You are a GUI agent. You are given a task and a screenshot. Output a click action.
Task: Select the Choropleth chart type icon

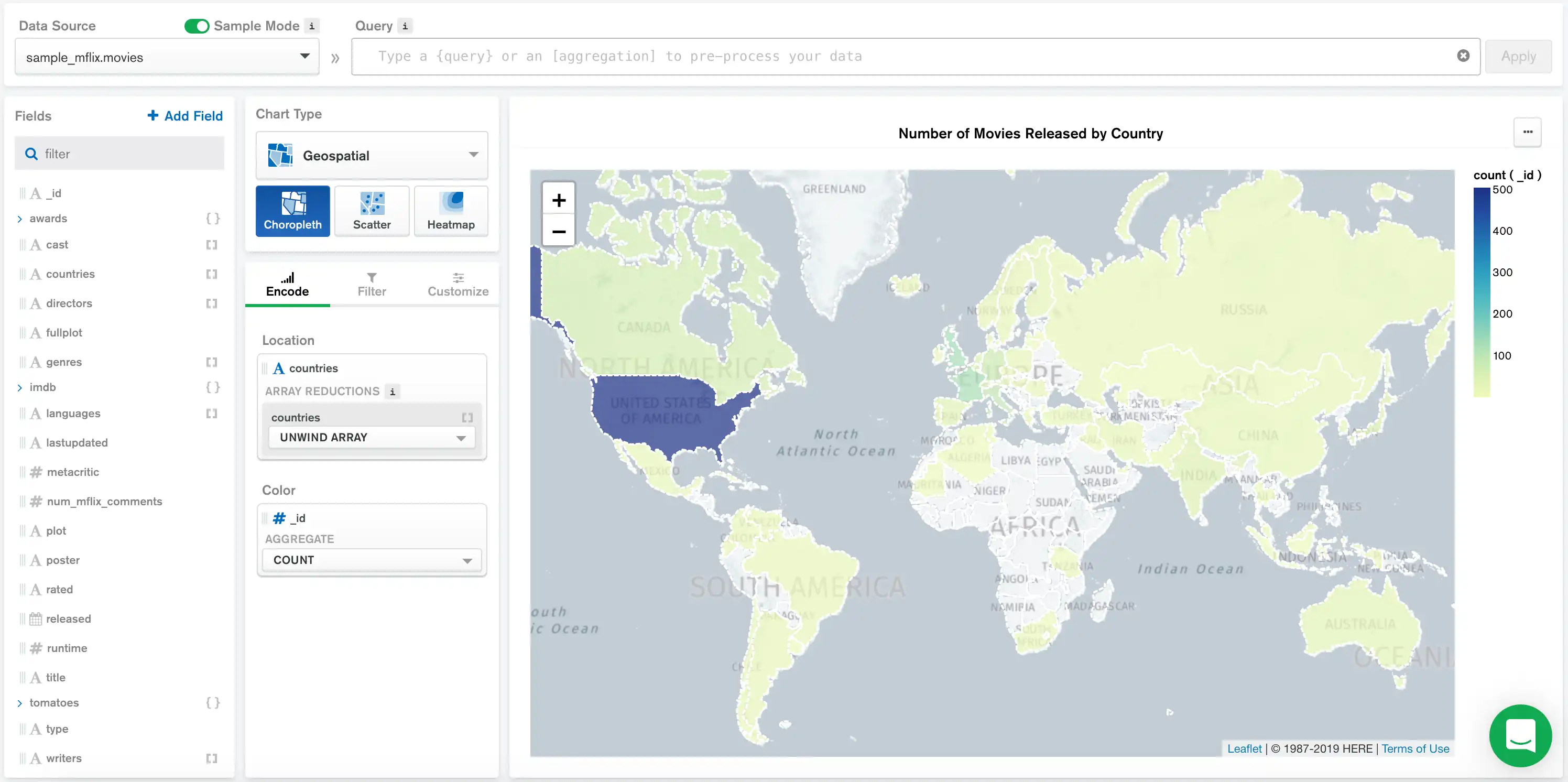click(293, 211)
